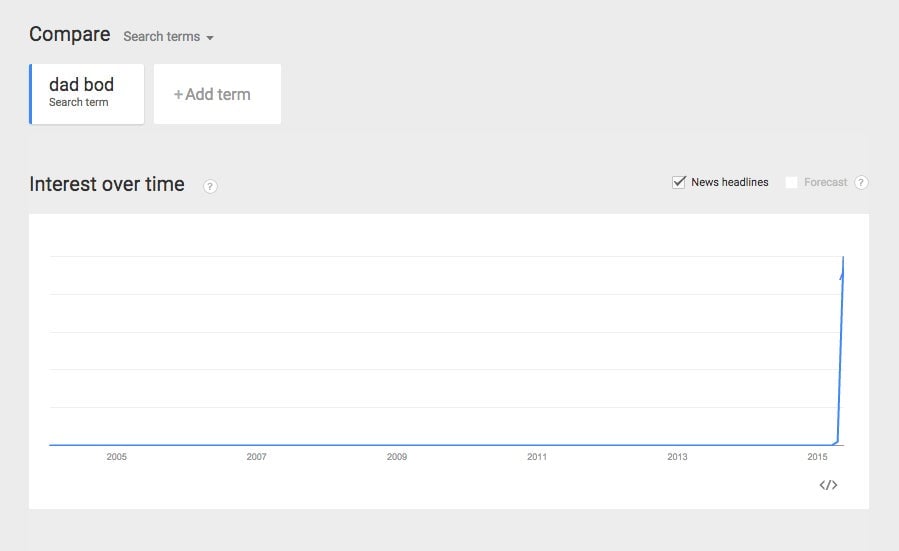Select the dad bod search term card
The height and width of the screenshot is (551, 899).
pos(87,94)
